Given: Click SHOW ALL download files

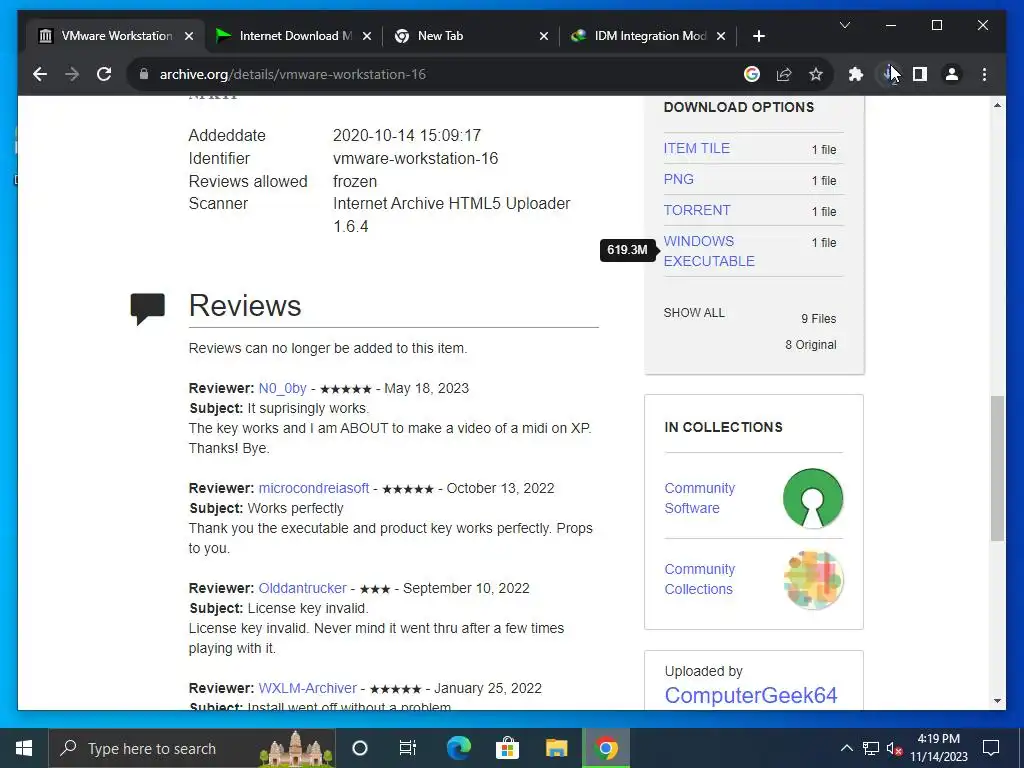Looking at the screenshot, I should [694, 313].
